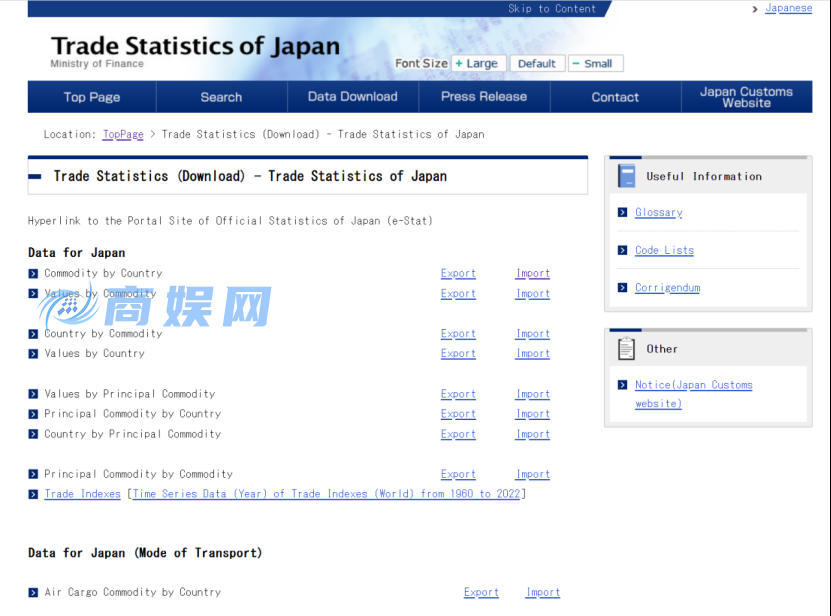Select the Large font size option

pos(478,63)
